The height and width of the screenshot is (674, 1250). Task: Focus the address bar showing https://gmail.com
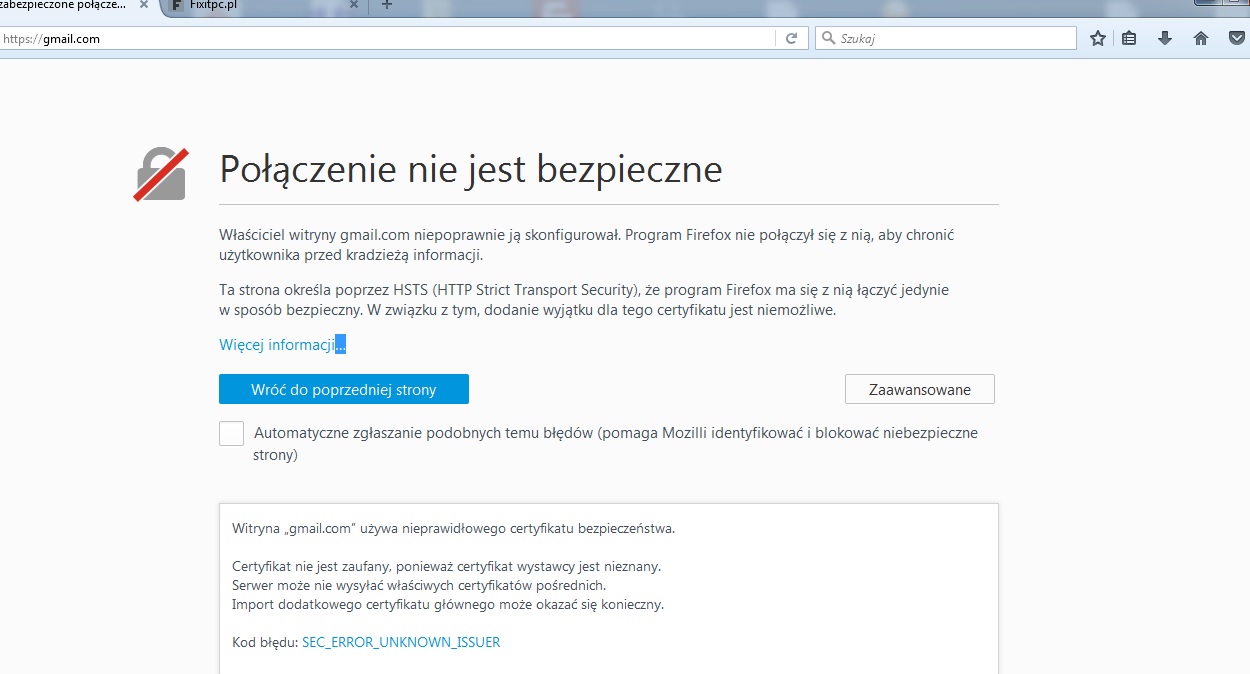[x=388, y=39]
